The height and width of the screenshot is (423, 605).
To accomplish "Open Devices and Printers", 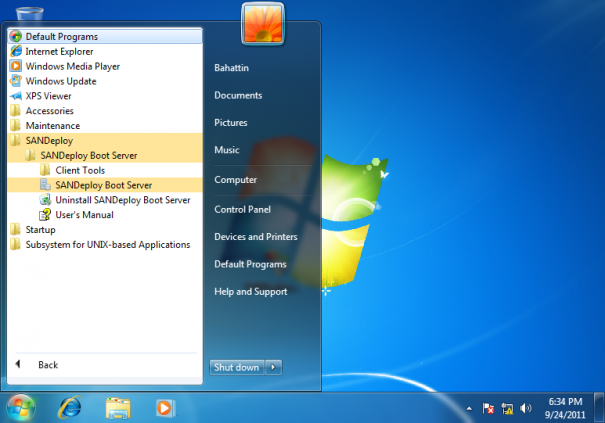I will (x=256, y=237).
